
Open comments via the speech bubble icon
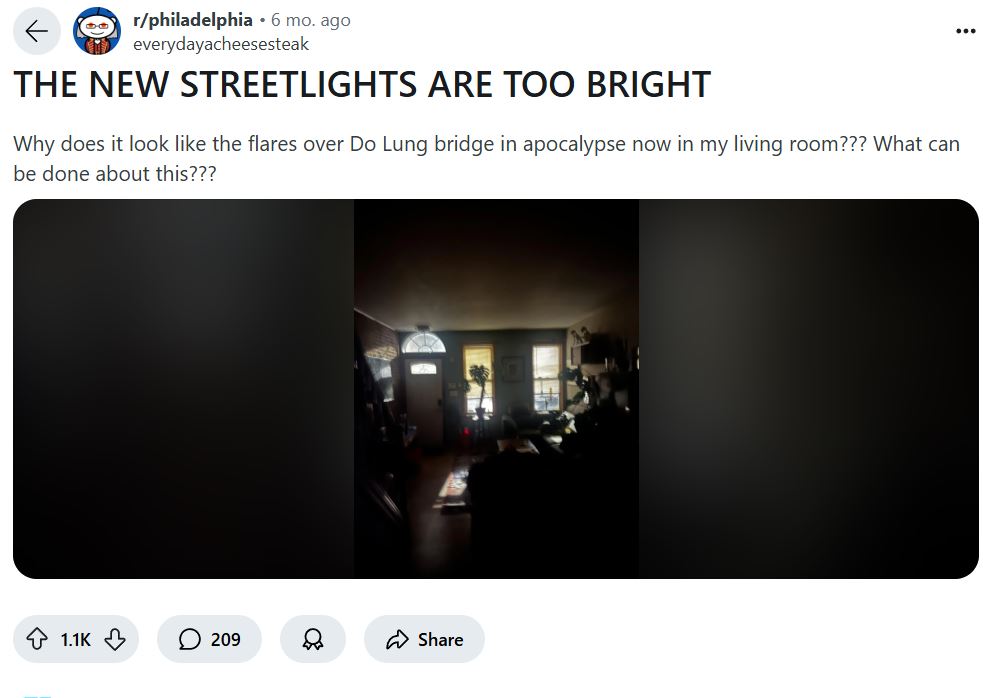pyautogui.click(x=188, y=639)
